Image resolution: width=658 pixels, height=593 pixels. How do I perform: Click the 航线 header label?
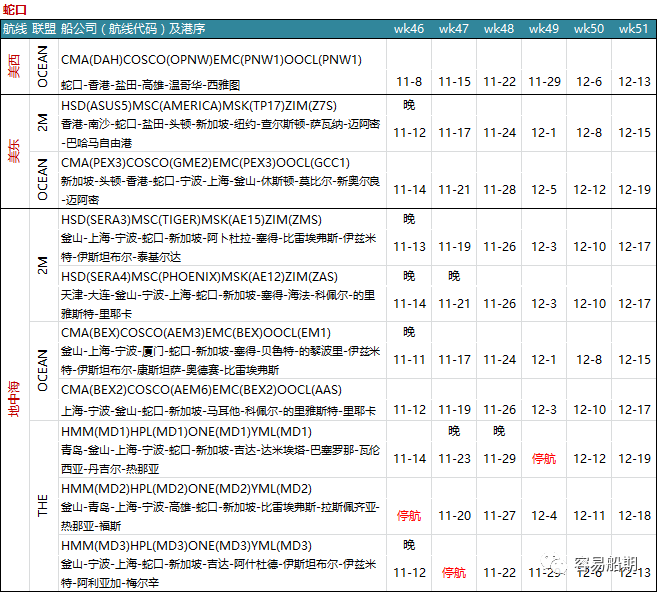[x=15, y=29]
